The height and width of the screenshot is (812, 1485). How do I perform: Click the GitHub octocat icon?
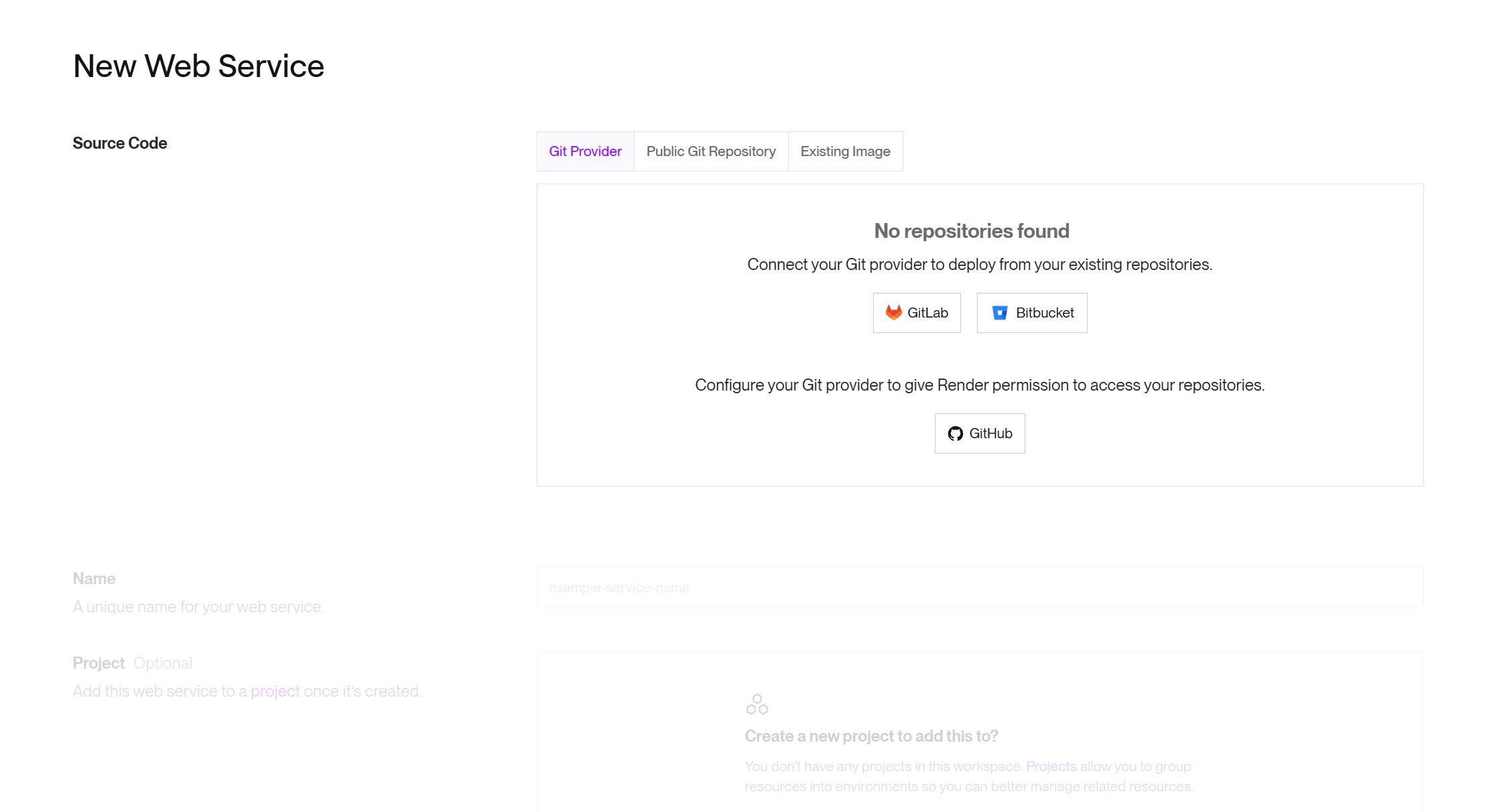tap(956, 433)
